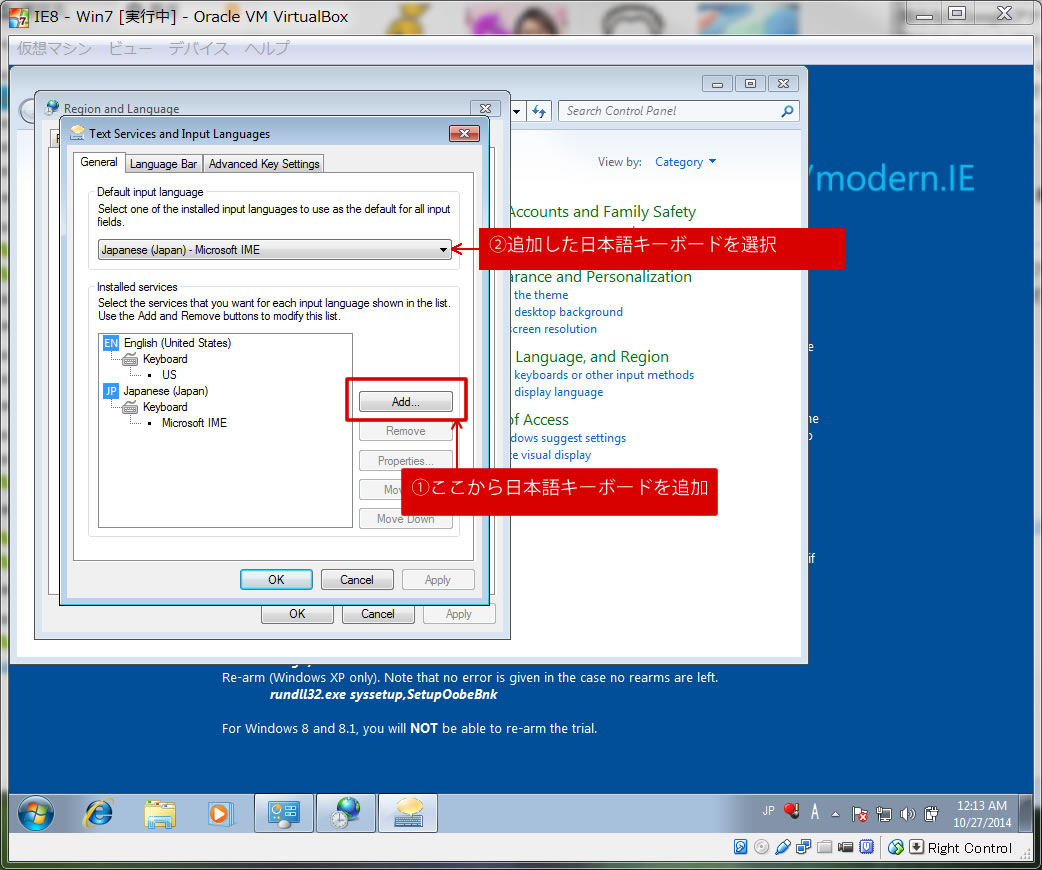
Task: Open the ビュー menu
Action: [130, 48]
